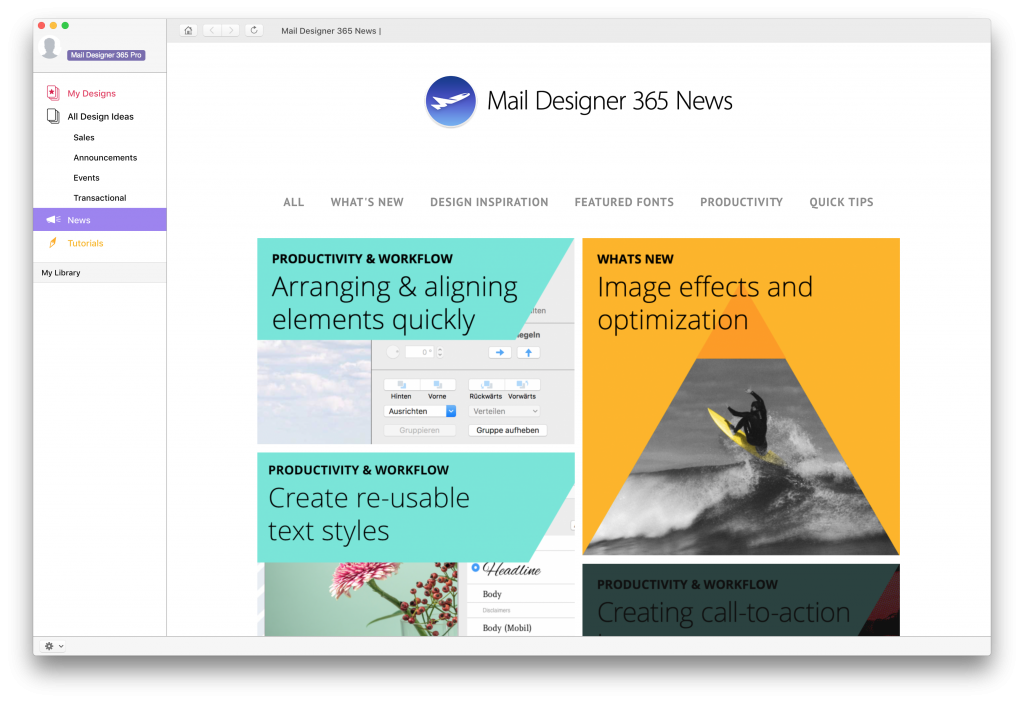Open the settings gear menu
The width and height of the screenshot is (1024, 703).
(x=54, y=646)
